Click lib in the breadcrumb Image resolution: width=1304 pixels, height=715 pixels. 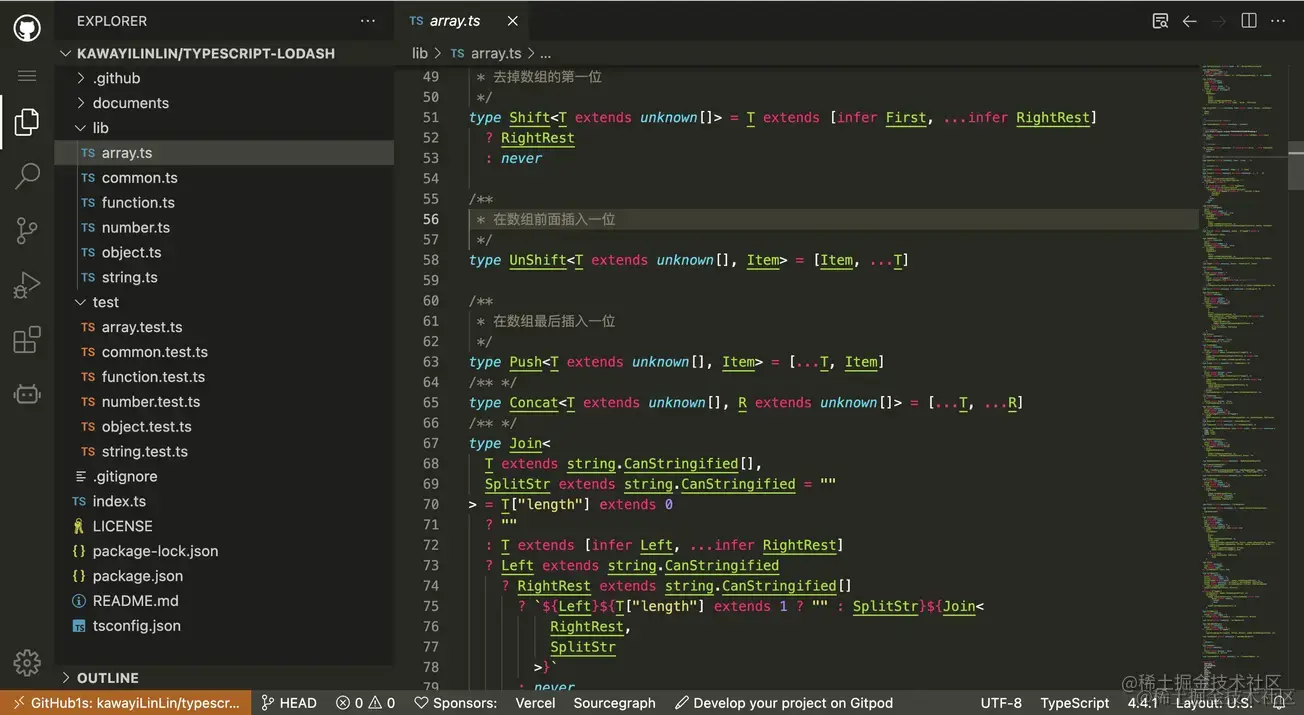[420, 53]
